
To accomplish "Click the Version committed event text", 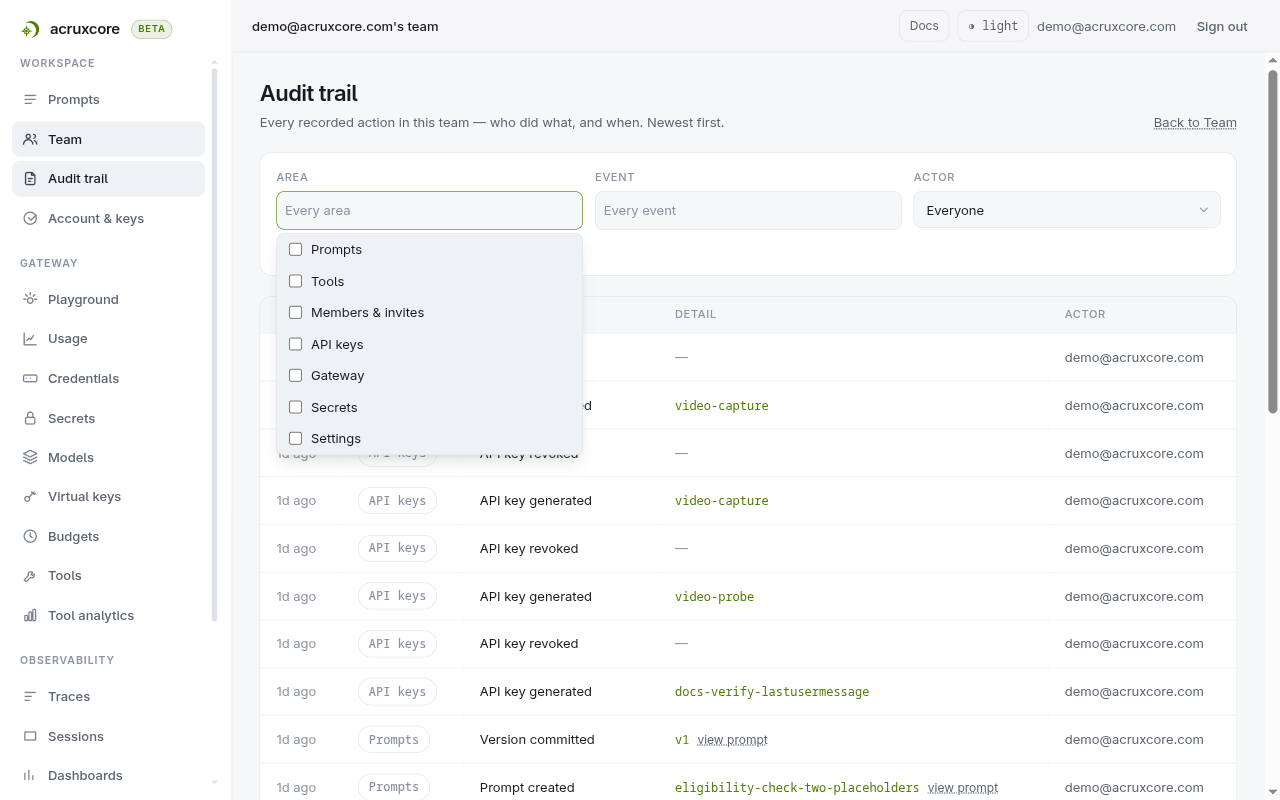I will click(x=537, y=740).
